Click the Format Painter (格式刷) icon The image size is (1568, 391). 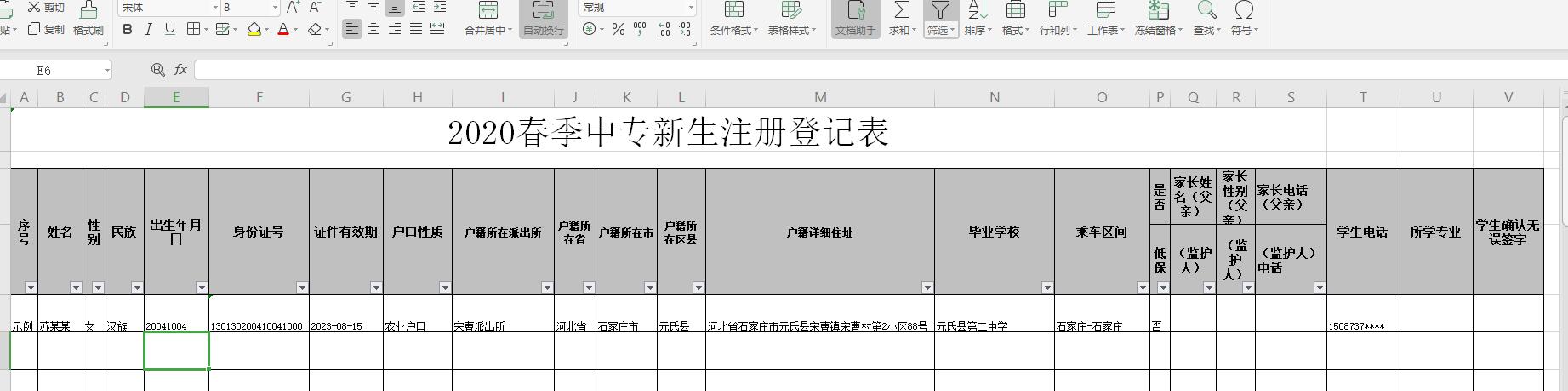point(88,10)
